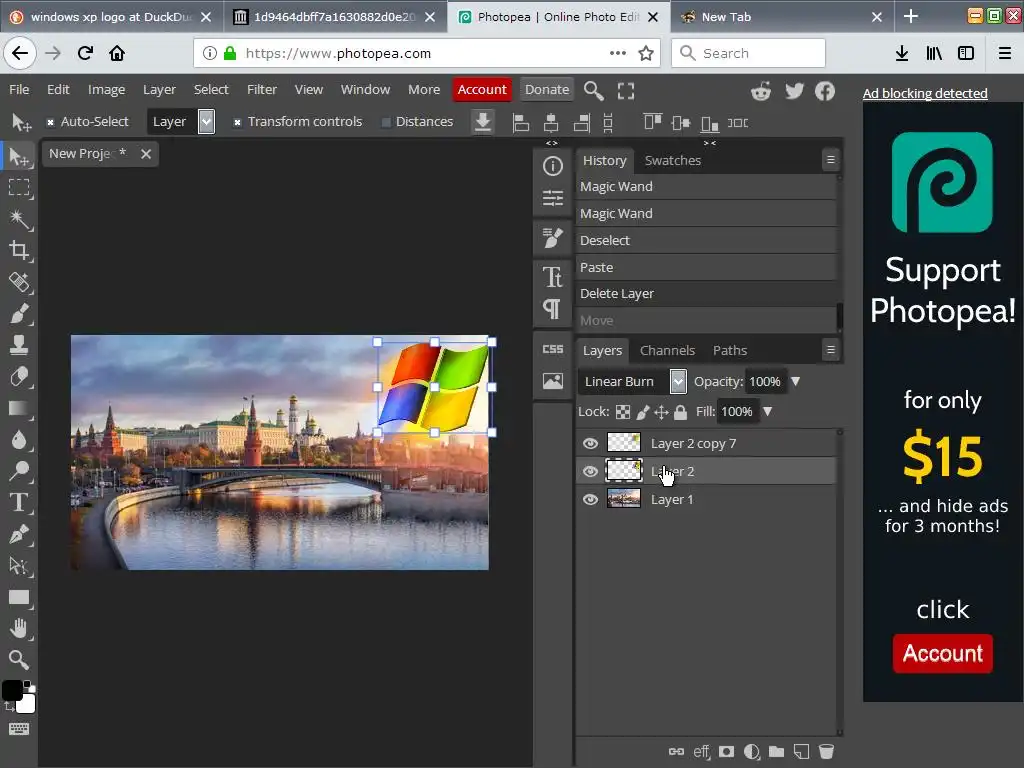Click the Link Layers chain icon
The width and height of the screenshot is (1024, 768).
[677, 752]
